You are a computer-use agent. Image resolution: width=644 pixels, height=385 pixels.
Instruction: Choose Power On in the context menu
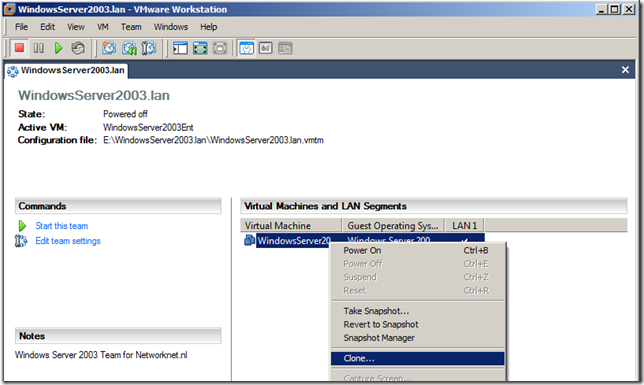[x=418, y=250]
